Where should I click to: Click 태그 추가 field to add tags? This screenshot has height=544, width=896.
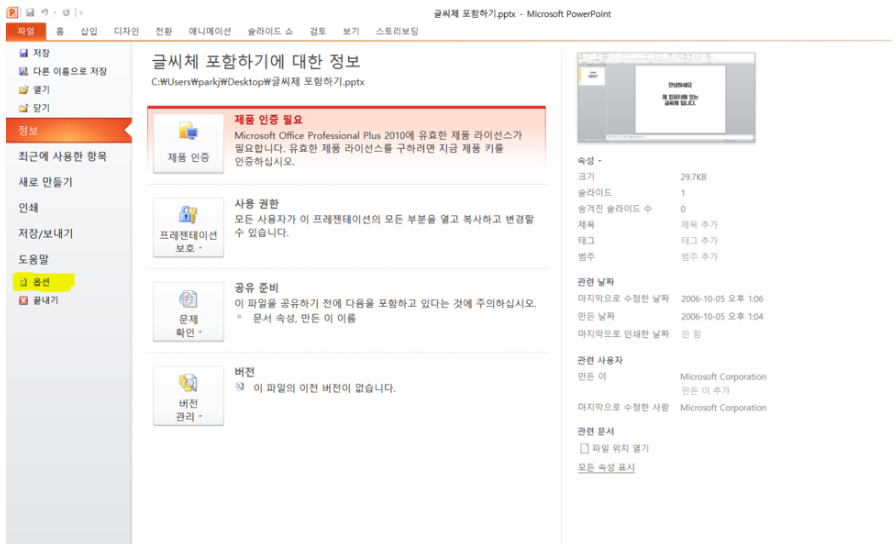(699, 241)
